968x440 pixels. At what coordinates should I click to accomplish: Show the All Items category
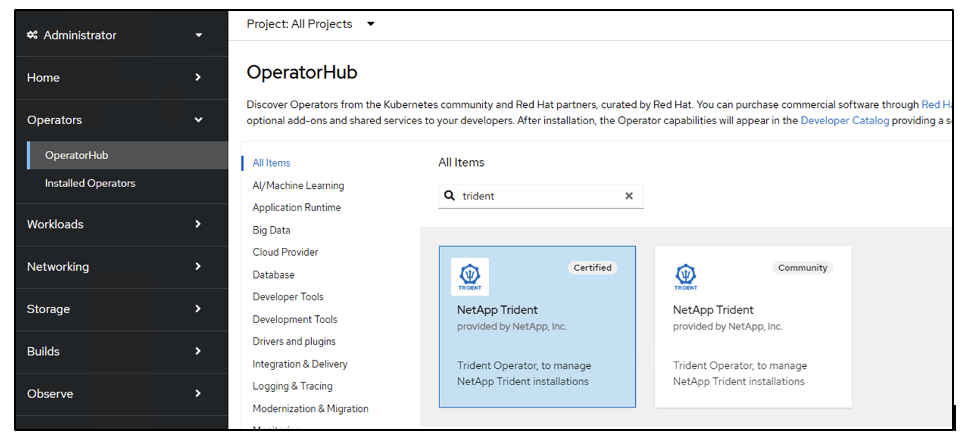pyautogui.click(x=272, y=163)
